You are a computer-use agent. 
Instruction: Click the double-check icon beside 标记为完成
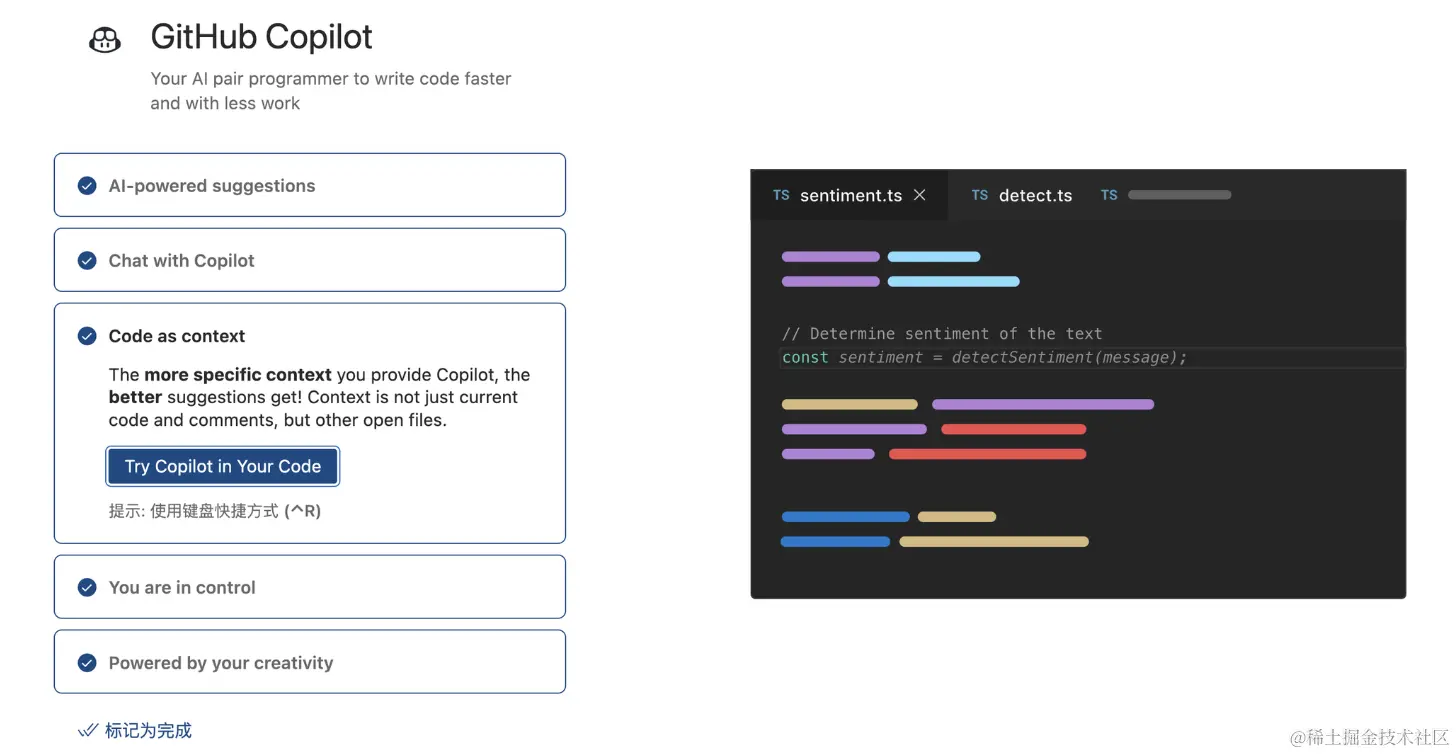pyautogui.click(x=88, y=730)
